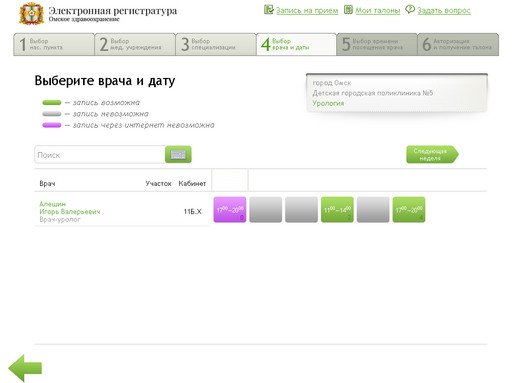Click the Участок column header

(x=158, y=183)
